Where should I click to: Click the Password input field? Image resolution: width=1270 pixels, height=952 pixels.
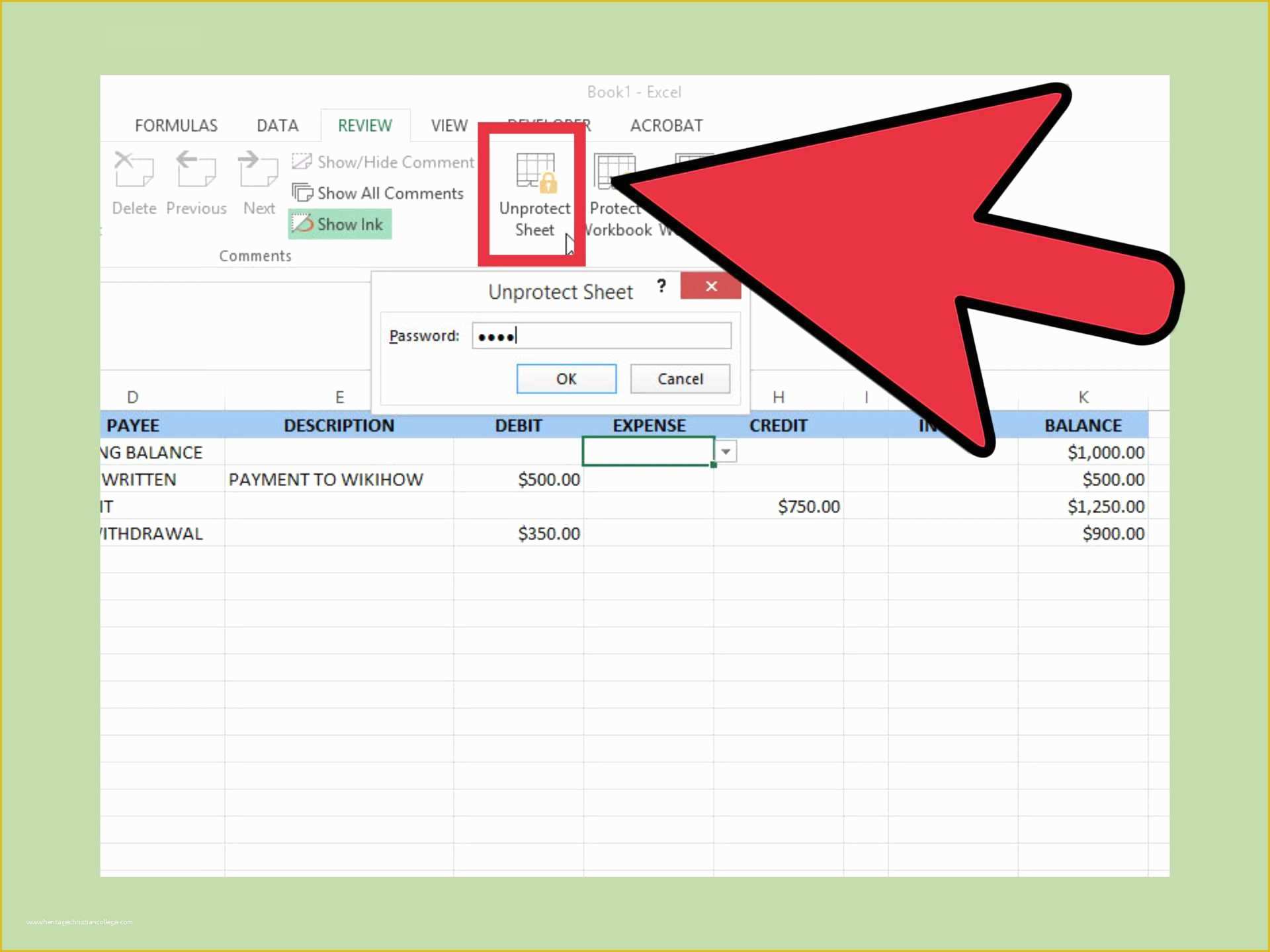601,335
